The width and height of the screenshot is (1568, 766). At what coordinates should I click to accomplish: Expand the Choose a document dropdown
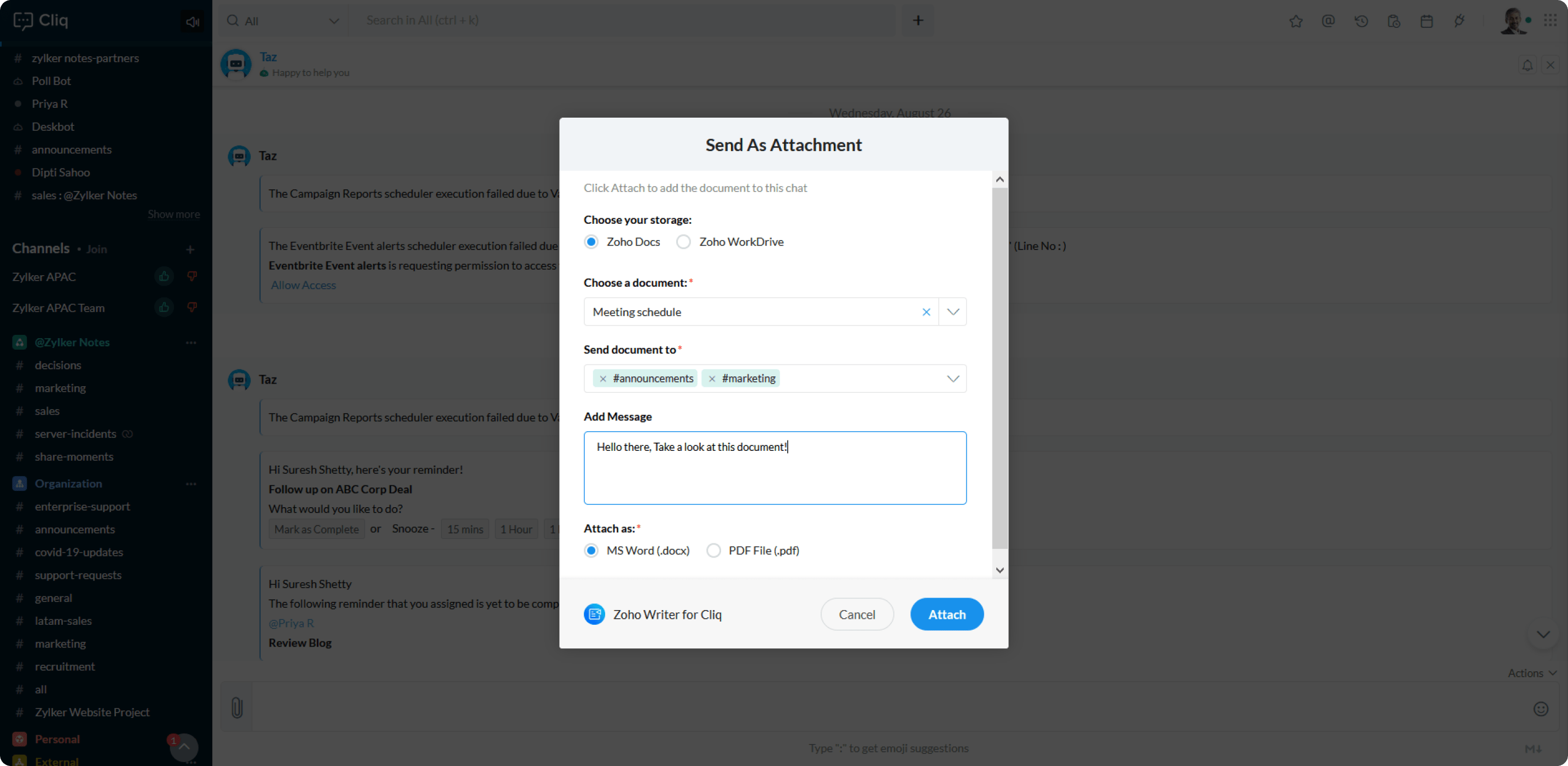953,312
